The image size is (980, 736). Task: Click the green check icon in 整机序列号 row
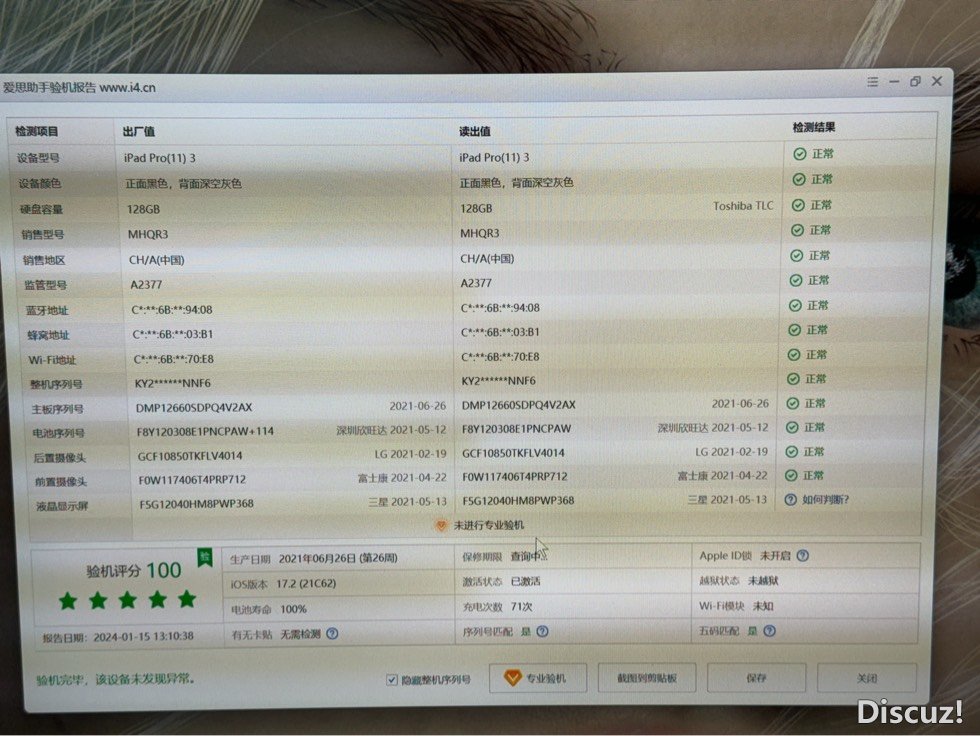click(x=793, y=379)
